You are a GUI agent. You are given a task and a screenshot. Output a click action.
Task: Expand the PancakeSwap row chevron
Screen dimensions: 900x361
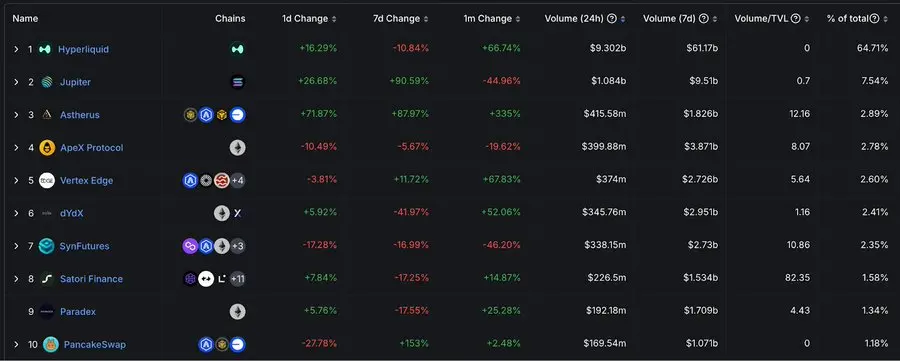click(x=17, y=344)
